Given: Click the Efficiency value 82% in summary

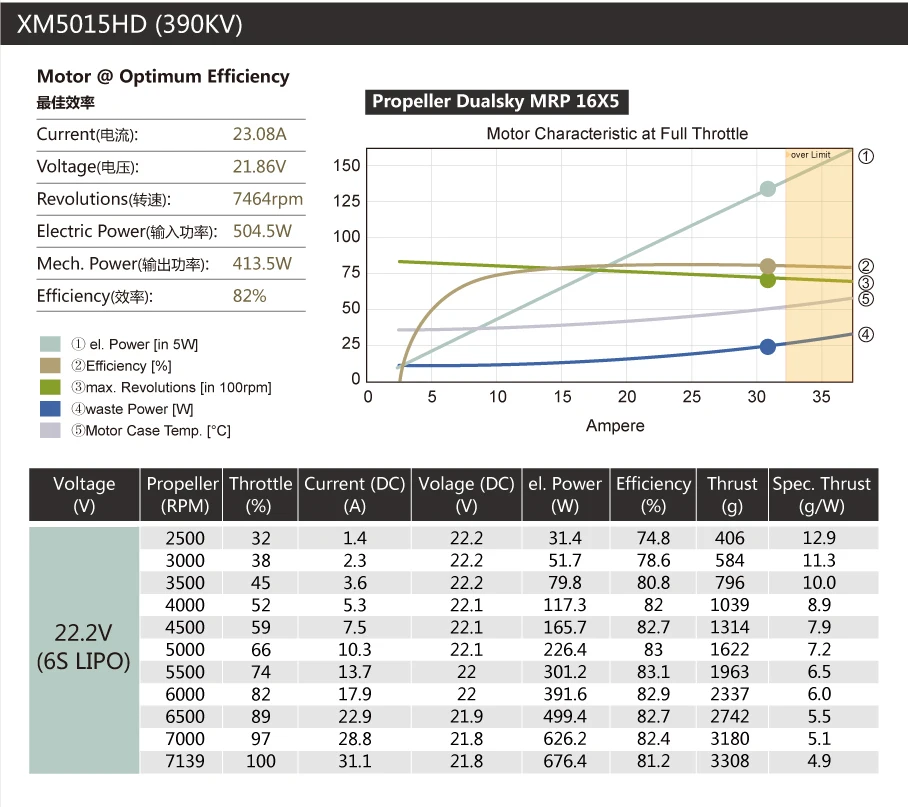Looking at the screenshot, I should click(x=250, y=296).
